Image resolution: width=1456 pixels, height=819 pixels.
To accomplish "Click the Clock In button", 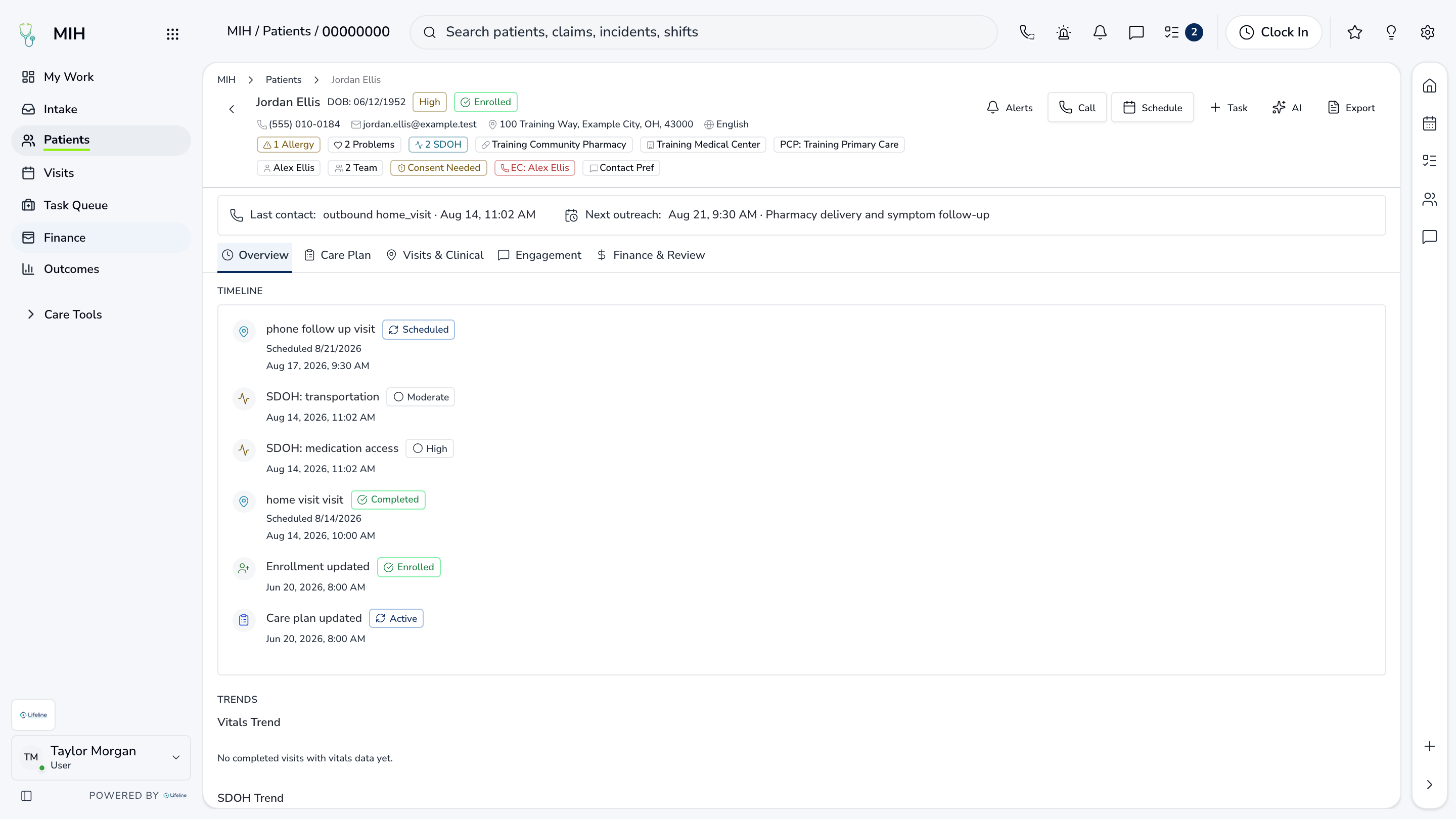I will tap(1273, 32).
